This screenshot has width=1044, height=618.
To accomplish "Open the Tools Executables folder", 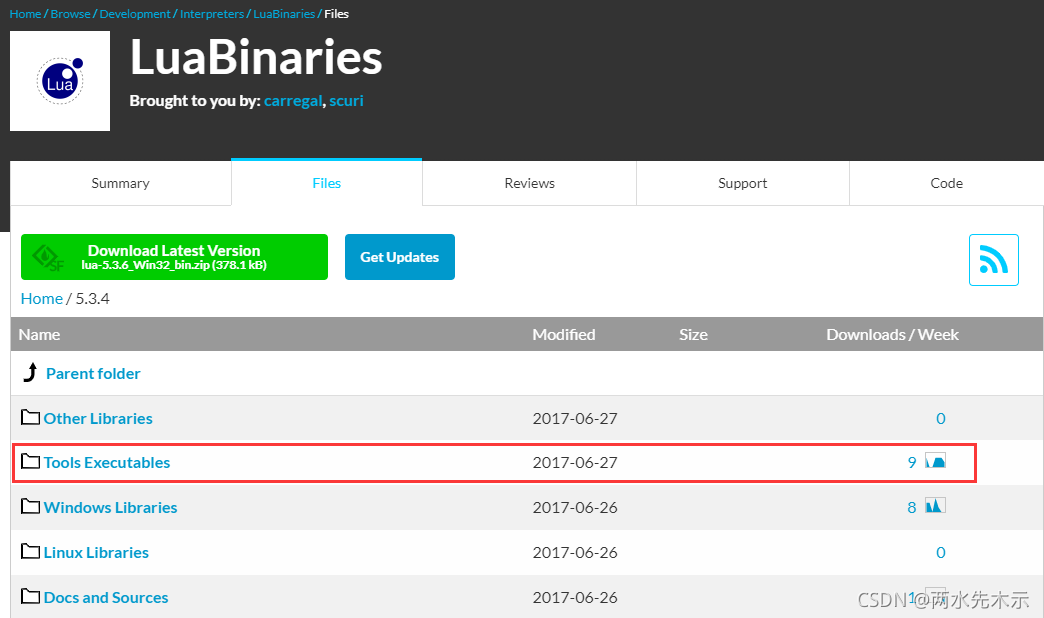I will tap(107, 462).
